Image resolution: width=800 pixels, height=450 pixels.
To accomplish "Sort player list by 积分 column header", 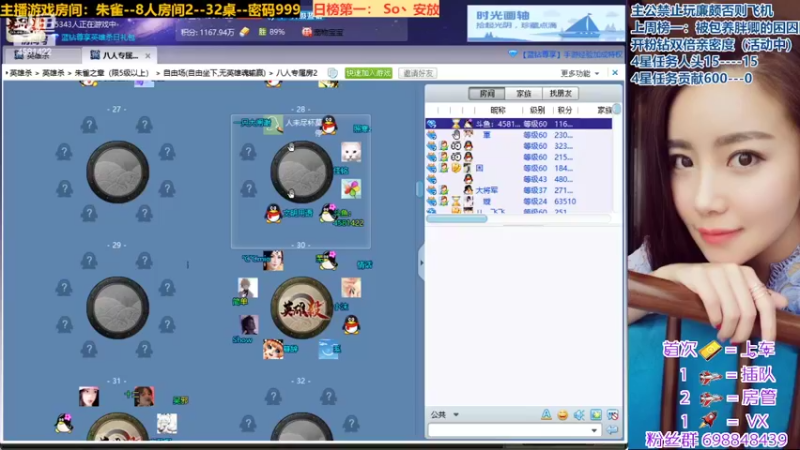I will pos(565,110).
